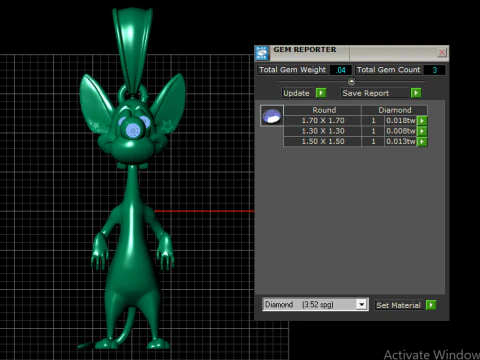
Task: Select the 1.50 X 1.50 size cell
Action: (x=323, y=142)
